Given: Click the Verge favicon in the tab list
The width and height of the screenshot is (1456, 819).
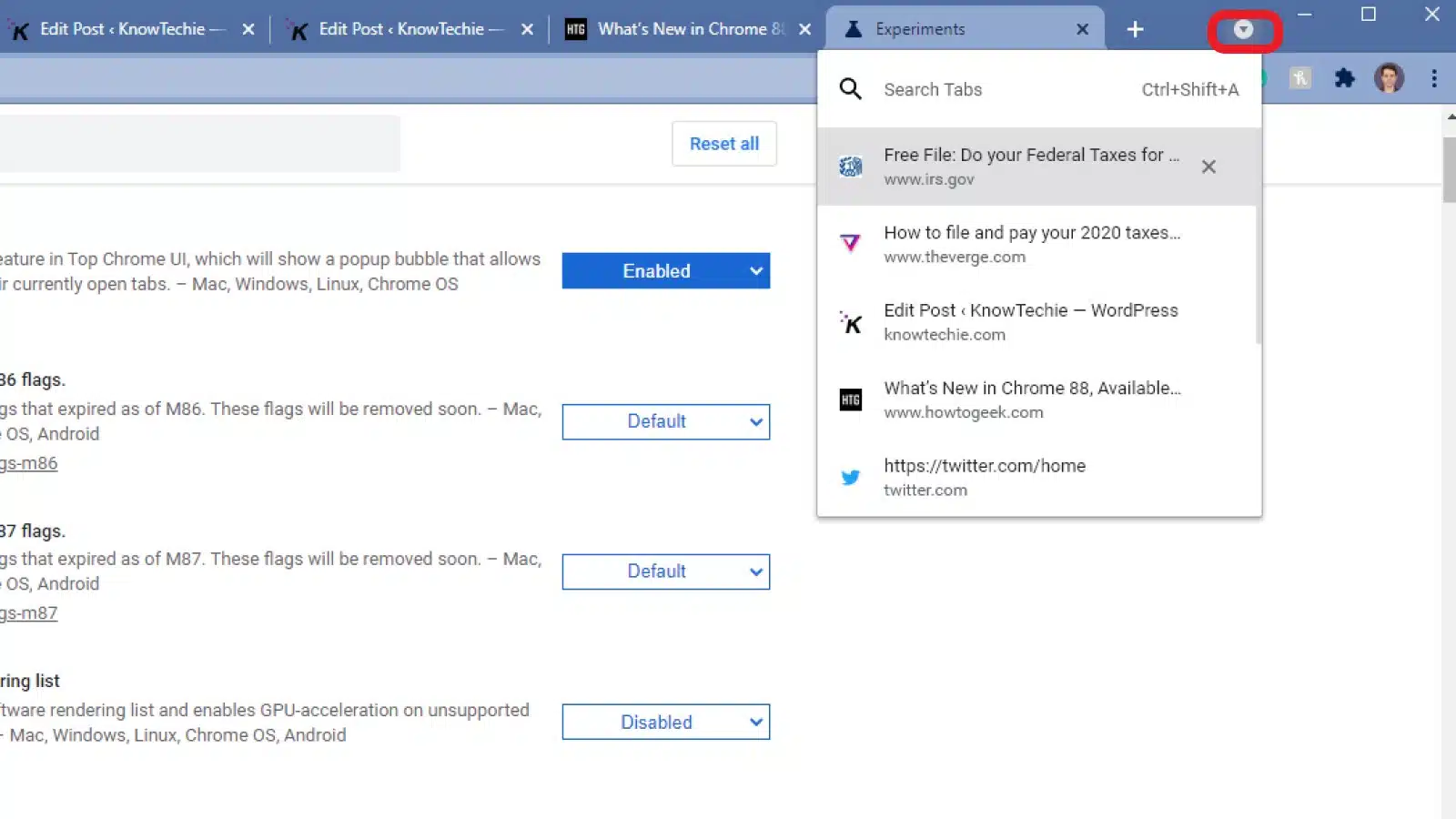Looking at the screenshot, I should tap(850, 244).
